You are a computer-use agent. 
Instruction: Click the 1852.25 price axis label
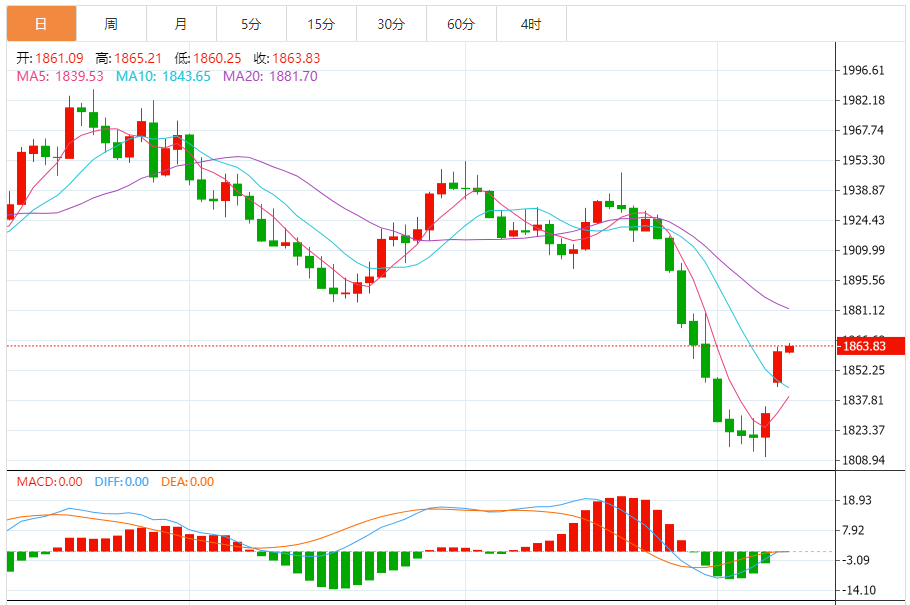[x=864, y=370]
